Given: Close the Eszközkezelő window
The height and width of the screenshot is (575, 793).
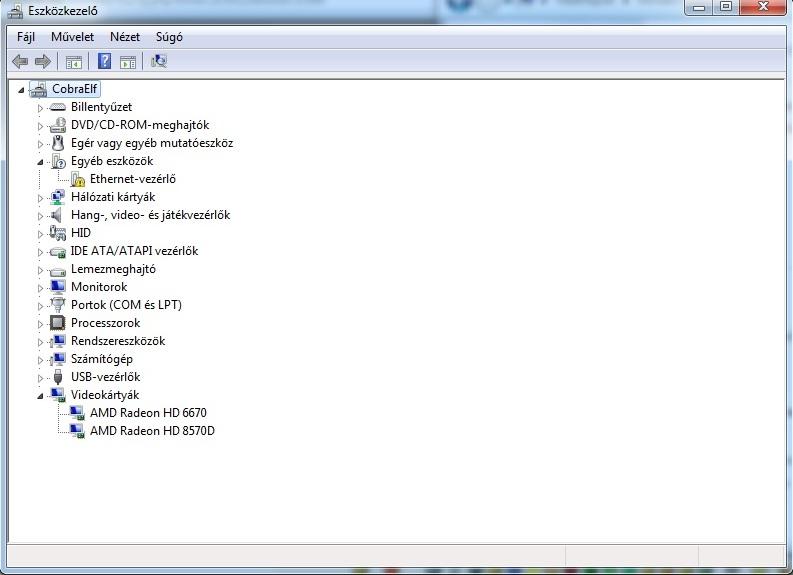Looking at the screenshot, I should [x=764, y=7].
